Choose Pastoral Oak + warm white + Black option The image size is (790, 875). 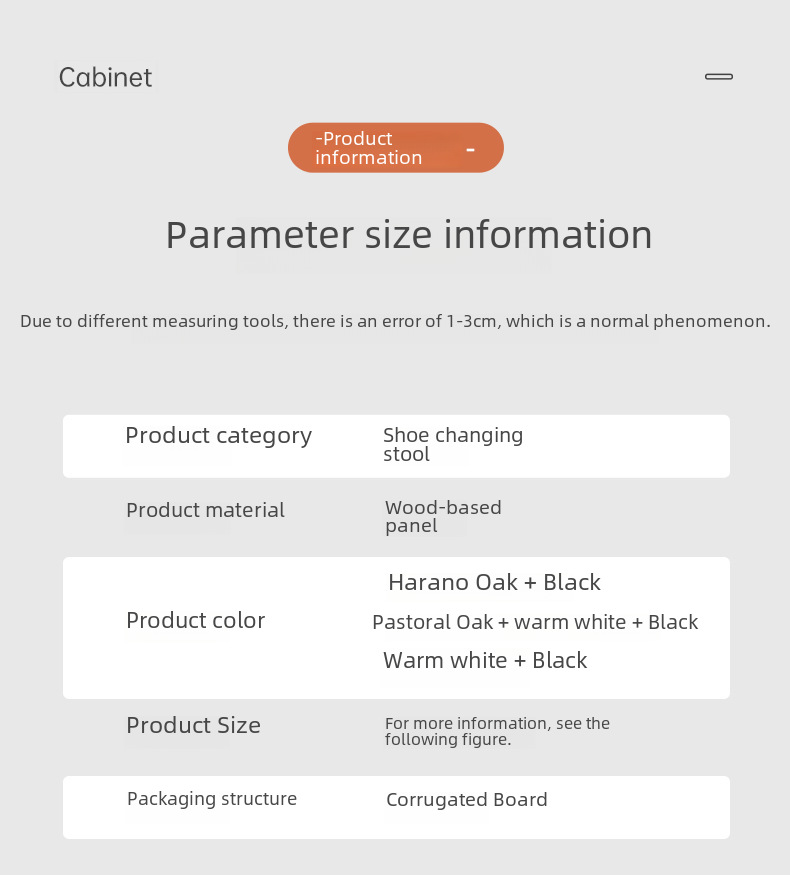(x=534, y=622)
